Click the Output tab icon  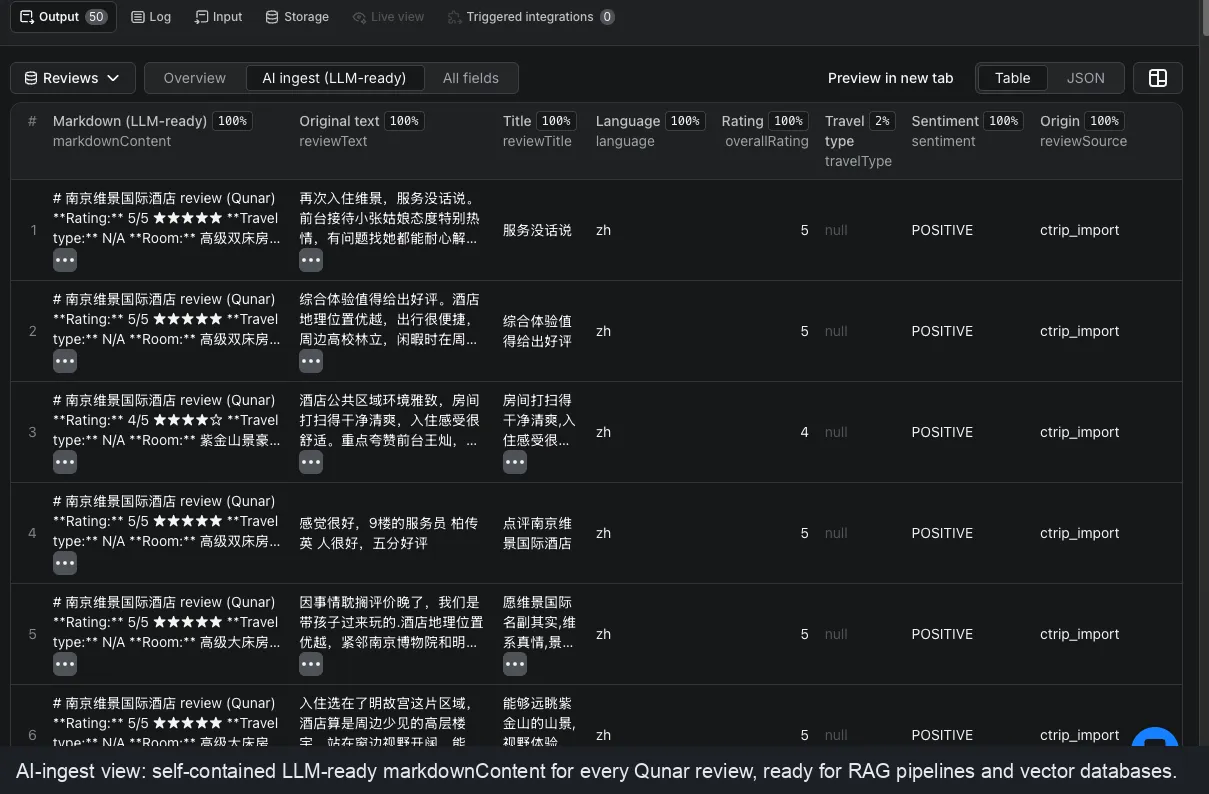27,17
